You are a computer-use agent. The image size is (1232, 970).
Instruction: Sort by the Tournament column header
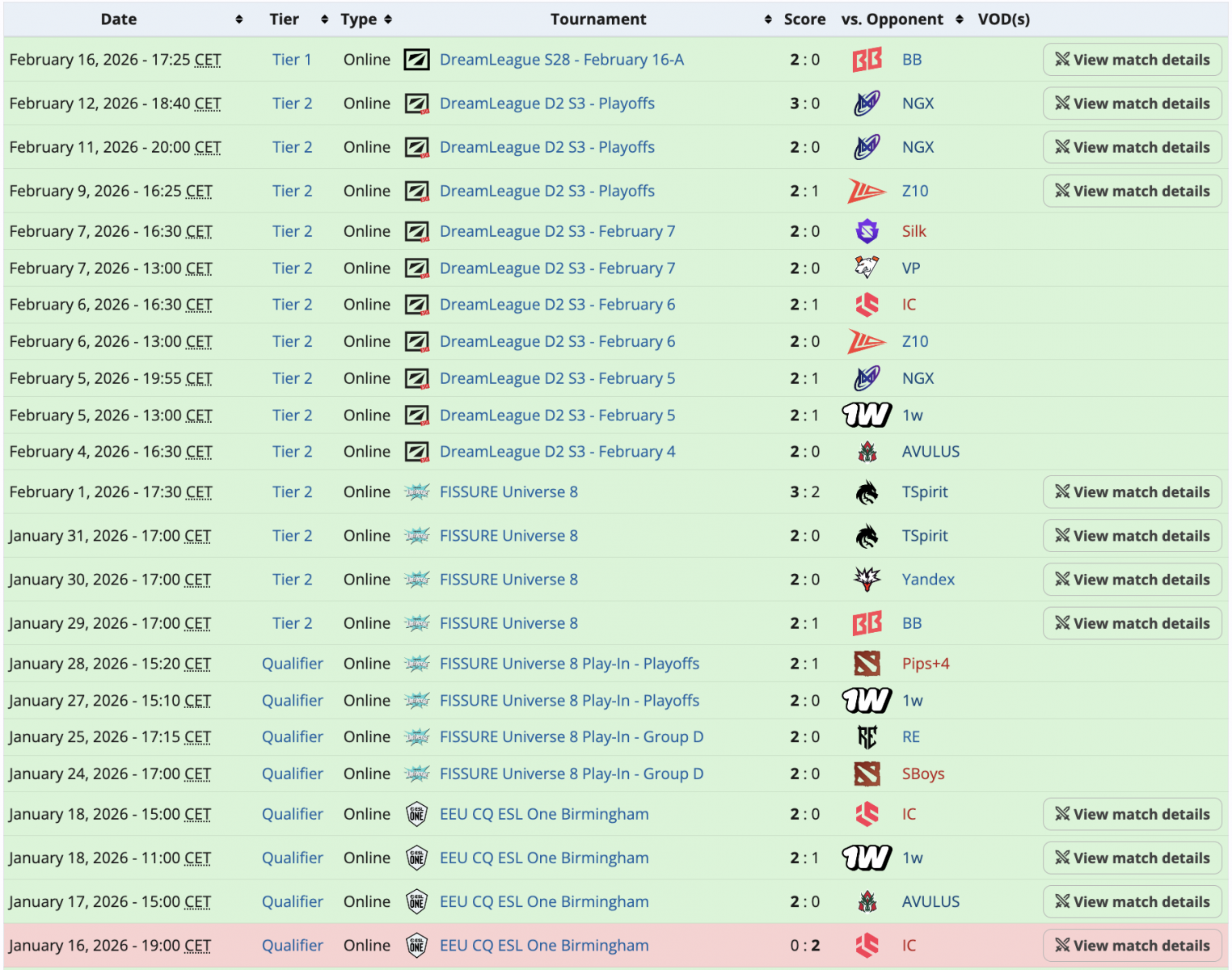pos(767,19)
